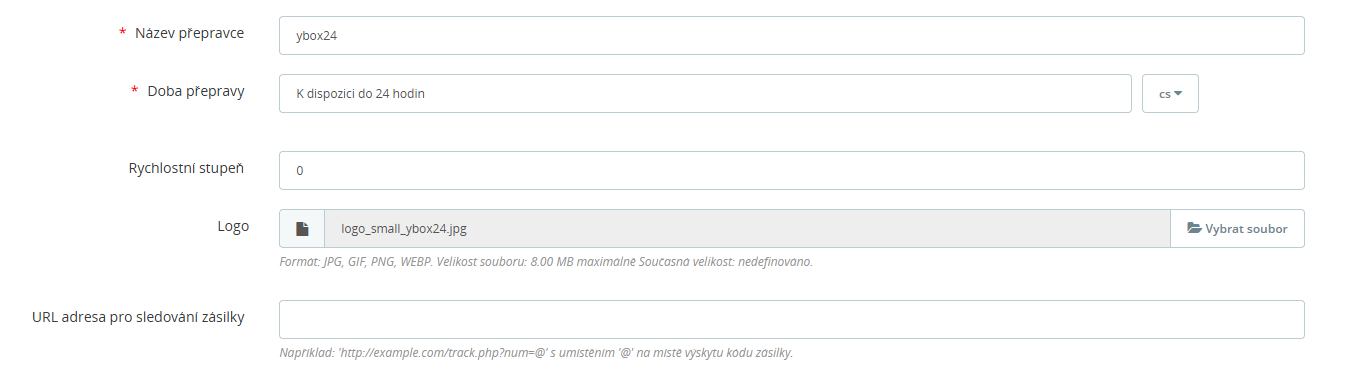The height and width of the screenshot is (381, 1368).
Task: Click the document icon beside the logo filename
Action: [302, 229]
